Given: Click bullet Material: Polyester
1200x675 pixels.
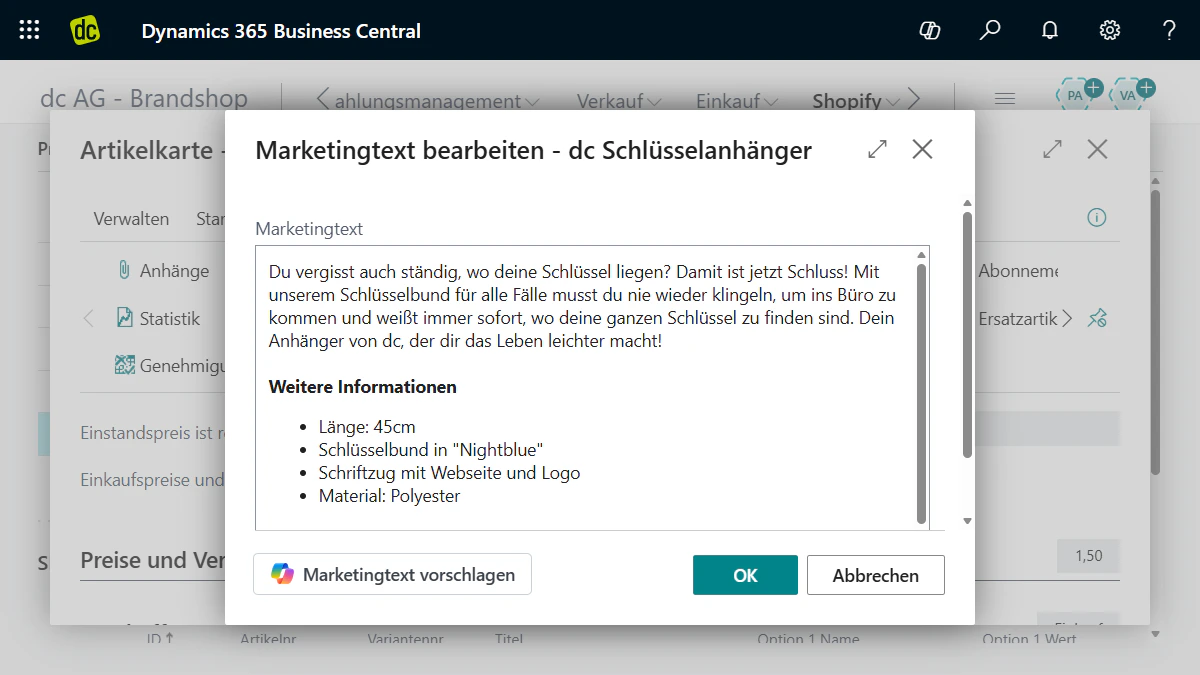Looking at the screenshot, I should 390,496.
